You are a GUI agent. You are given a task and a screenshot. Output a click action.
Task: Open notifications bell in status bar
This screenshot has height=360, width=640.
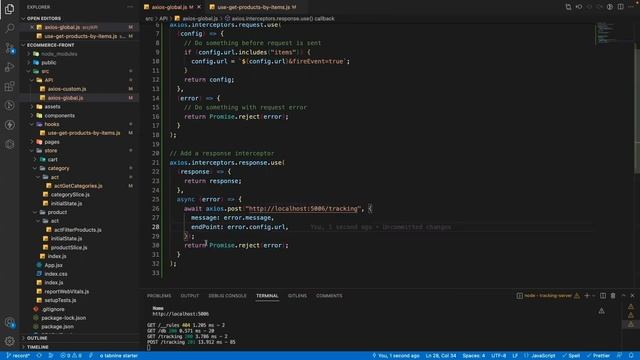click(631, 356)
